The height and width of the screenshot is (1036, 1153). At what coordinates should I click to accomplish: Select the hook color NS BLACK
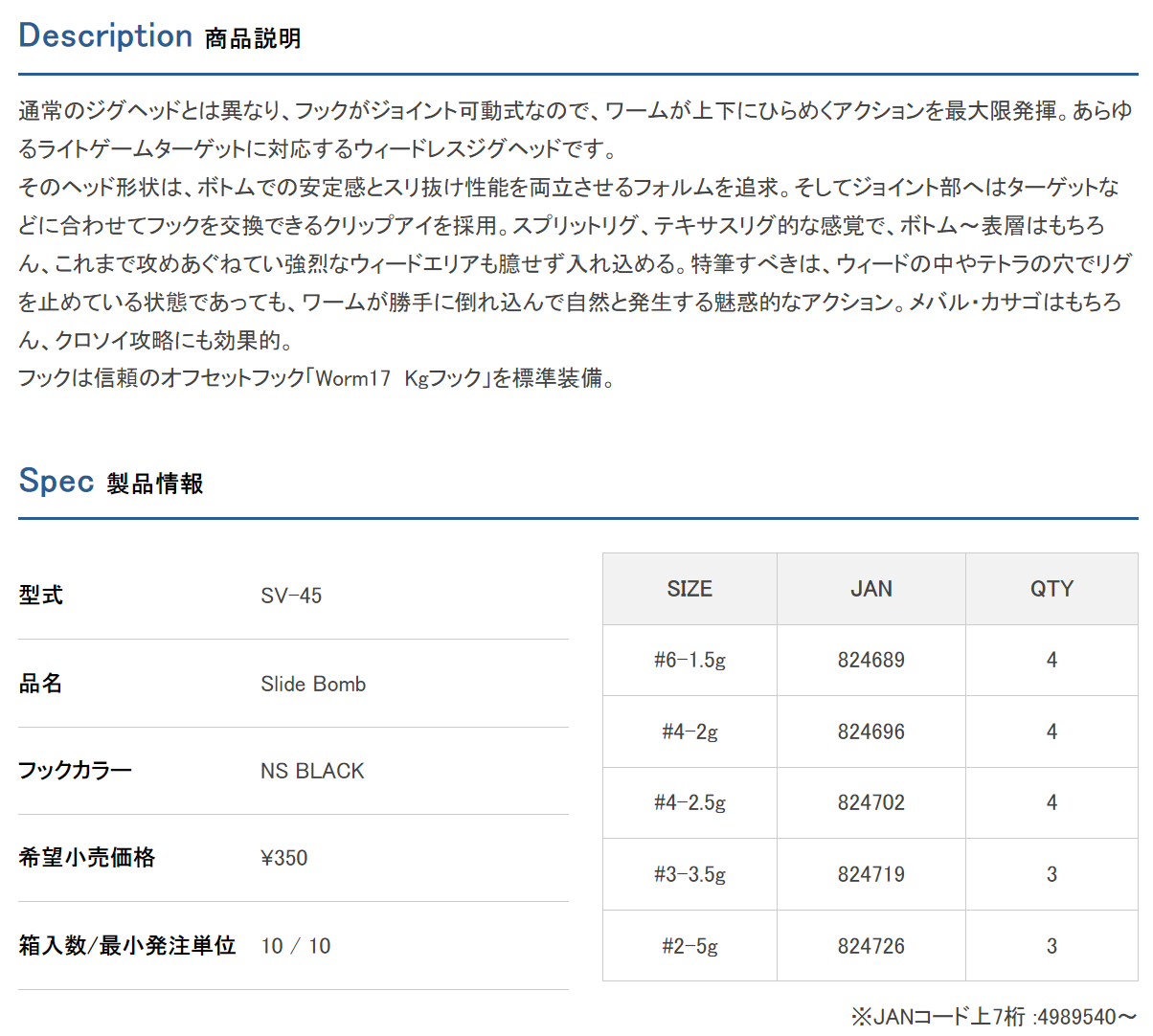click(x=312, y=771)
